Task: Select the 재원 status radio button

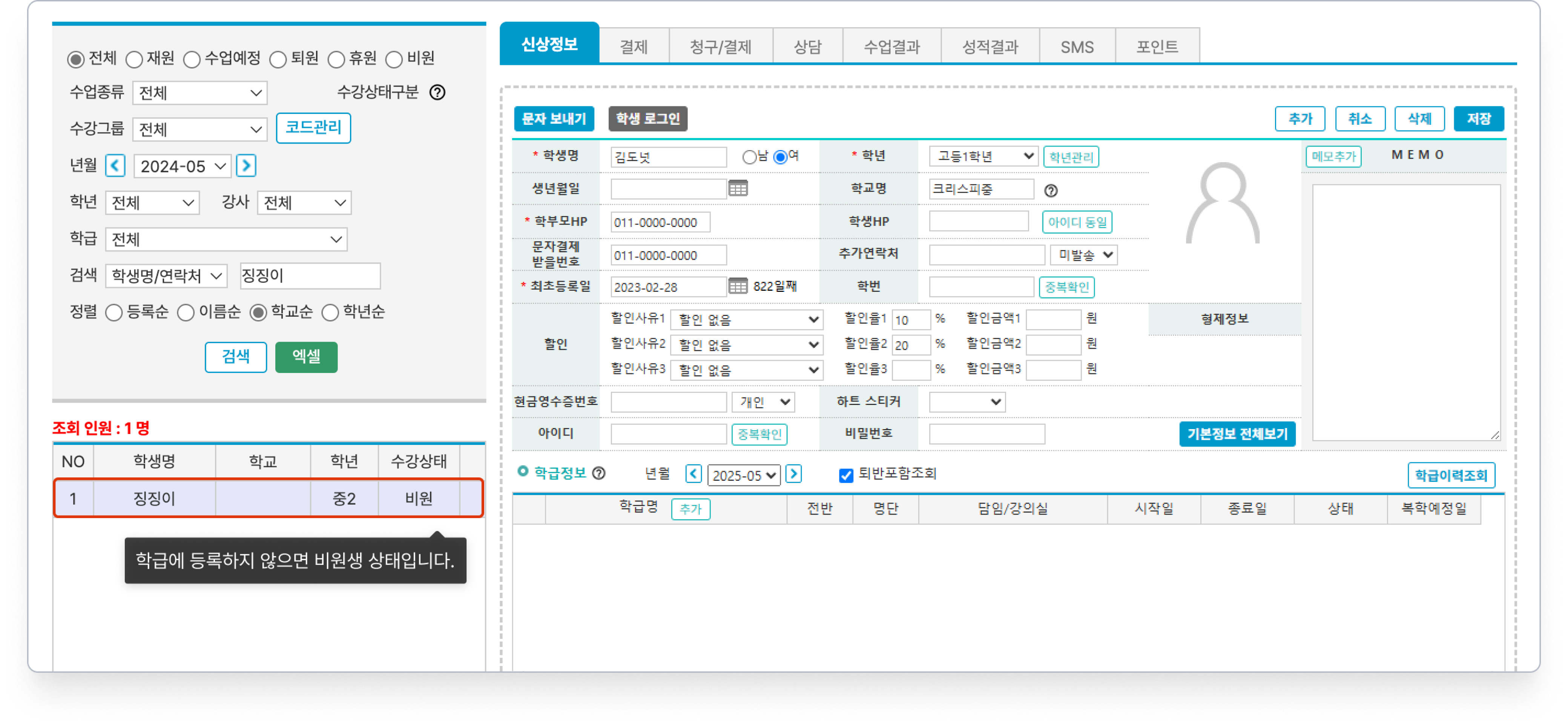Action: [134, 59]
